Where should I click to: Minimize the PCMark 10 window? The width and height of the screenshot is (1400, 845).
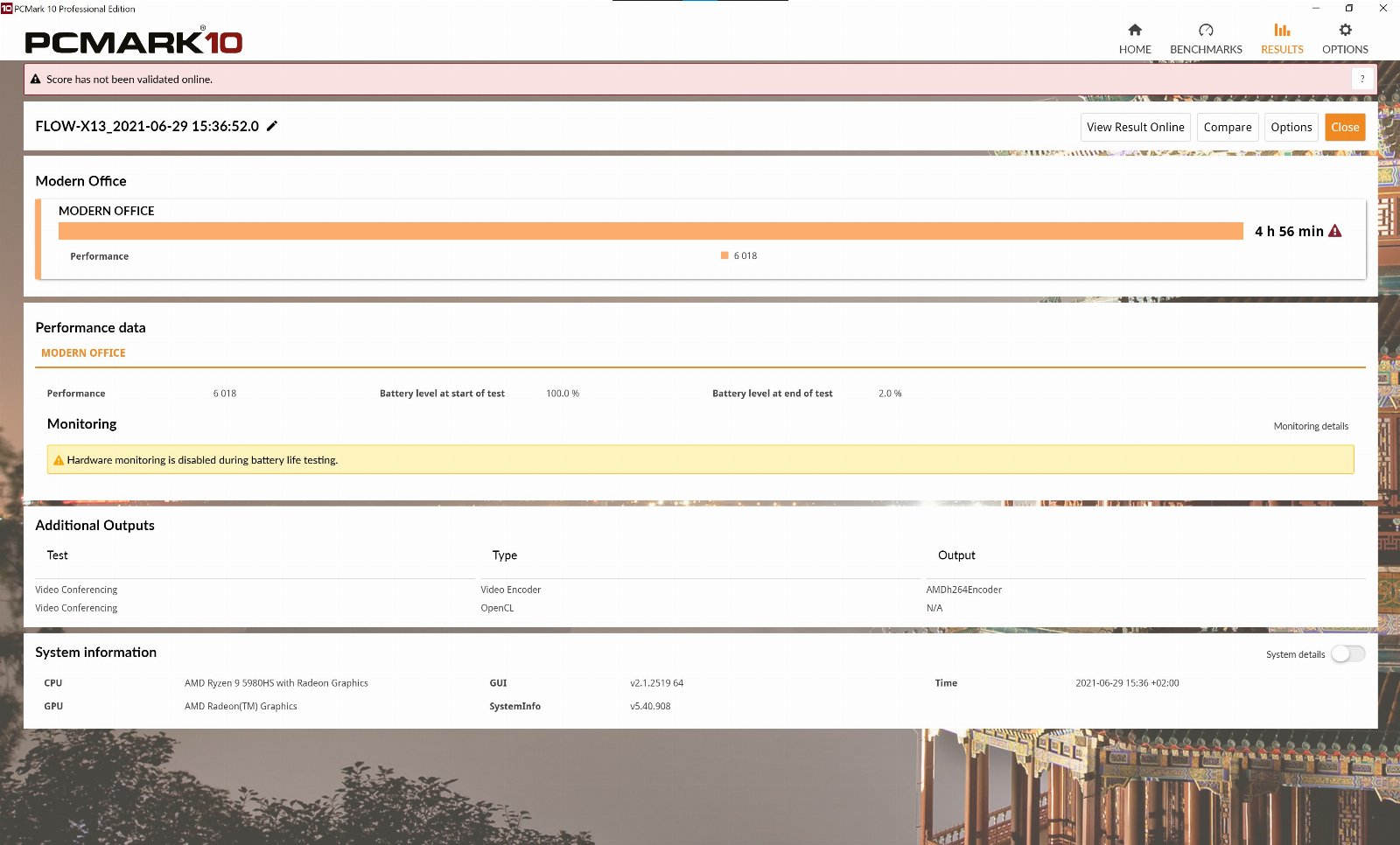(1316, 8)
